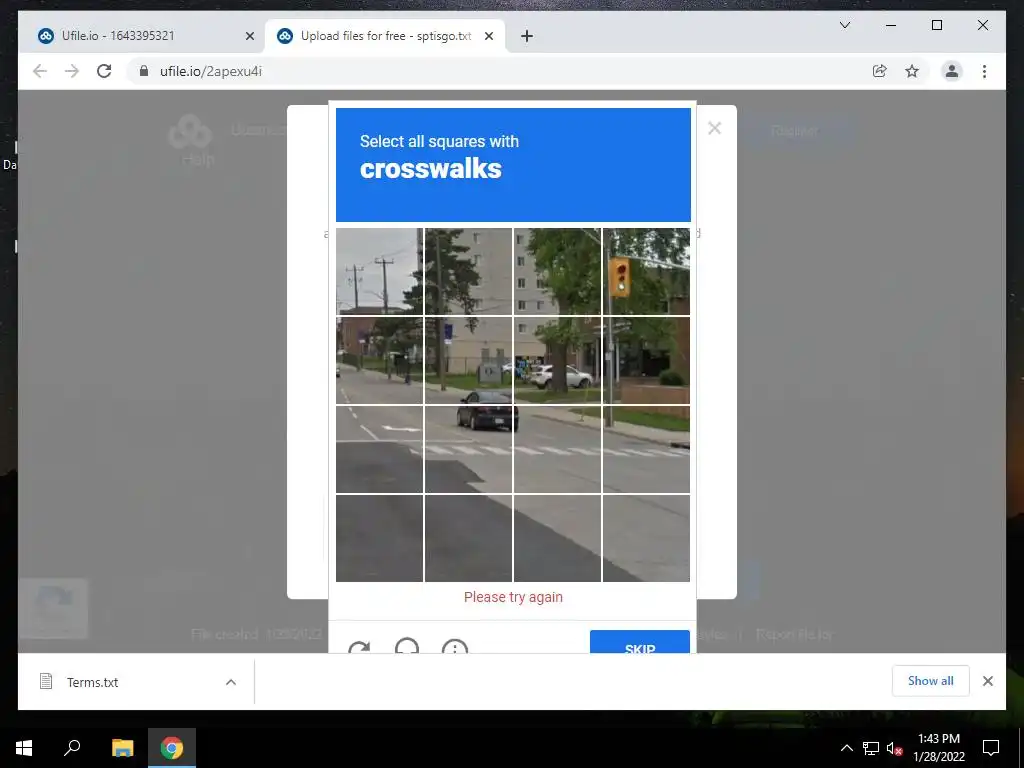Open the tab search chevron

click(844, 25)
